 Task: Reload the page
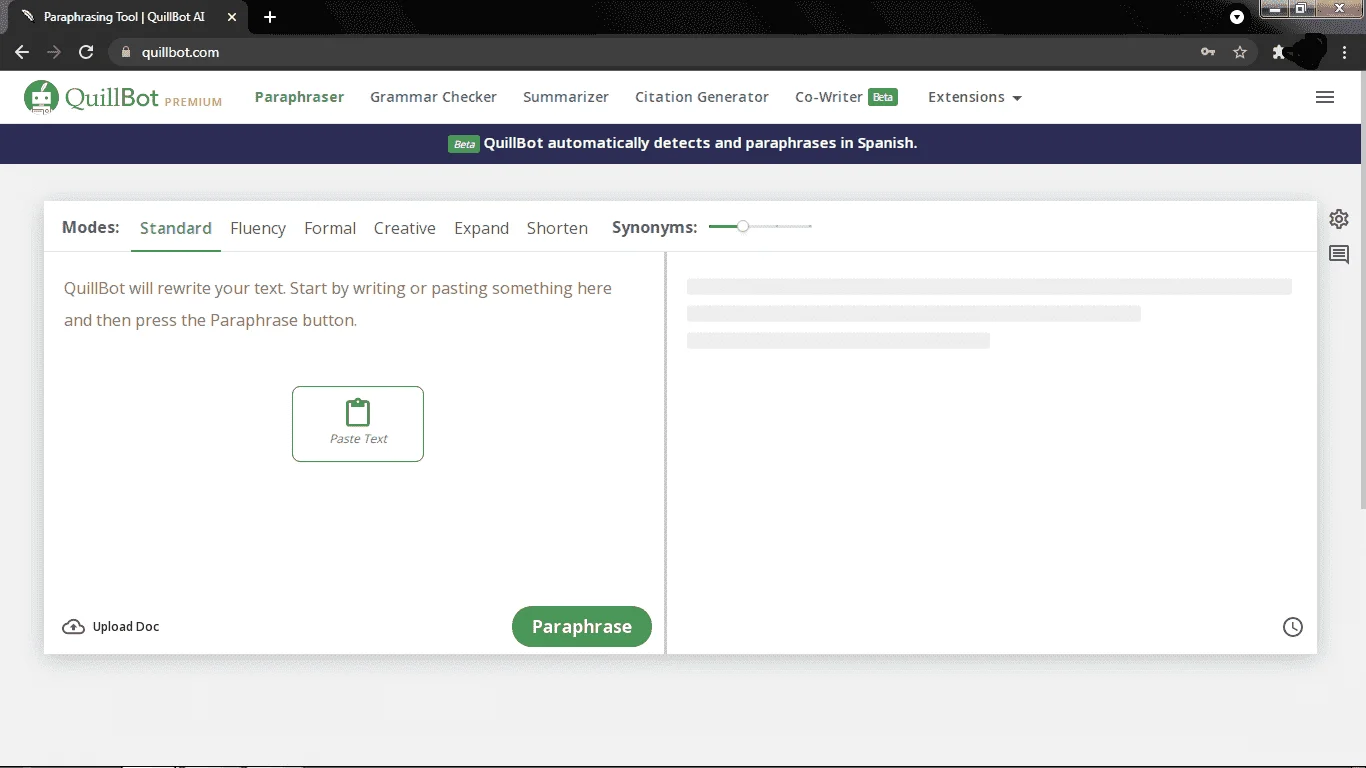coord(86,52)
